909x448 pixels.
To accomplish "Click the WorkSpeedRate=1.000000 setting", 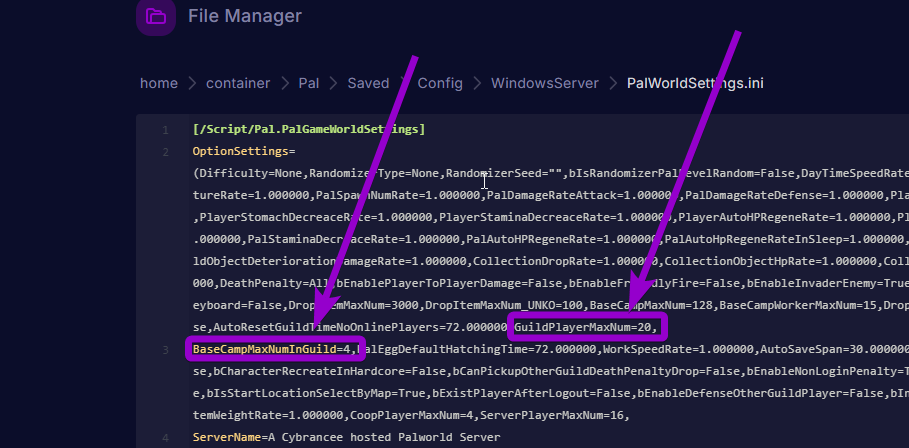I will click(x=679, y=349).
